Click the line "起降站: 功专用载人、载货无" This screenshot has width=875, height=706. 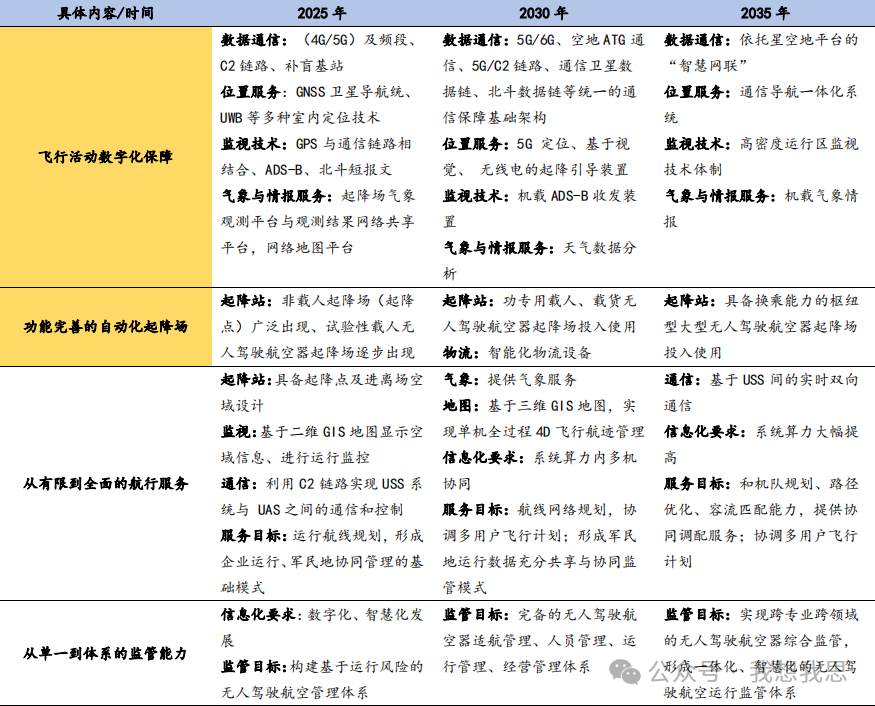click(540, 301)
